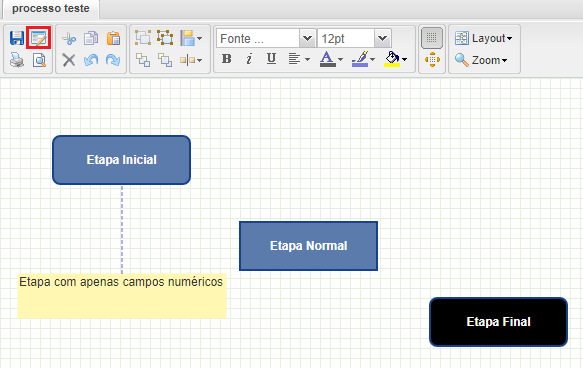583x368 pixels.
Task: Expand the text alignment dropdown arrow
Action: [307, 59]
